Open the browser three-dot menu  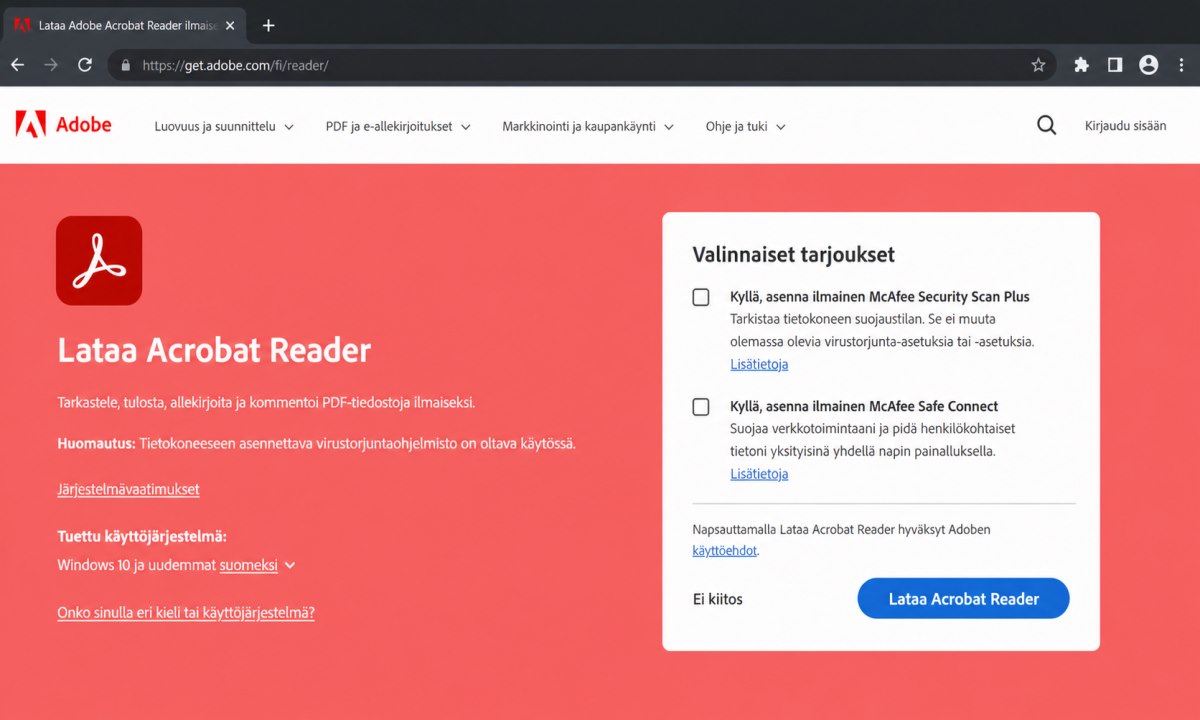pyautogui.click(x=1182, y=65)
